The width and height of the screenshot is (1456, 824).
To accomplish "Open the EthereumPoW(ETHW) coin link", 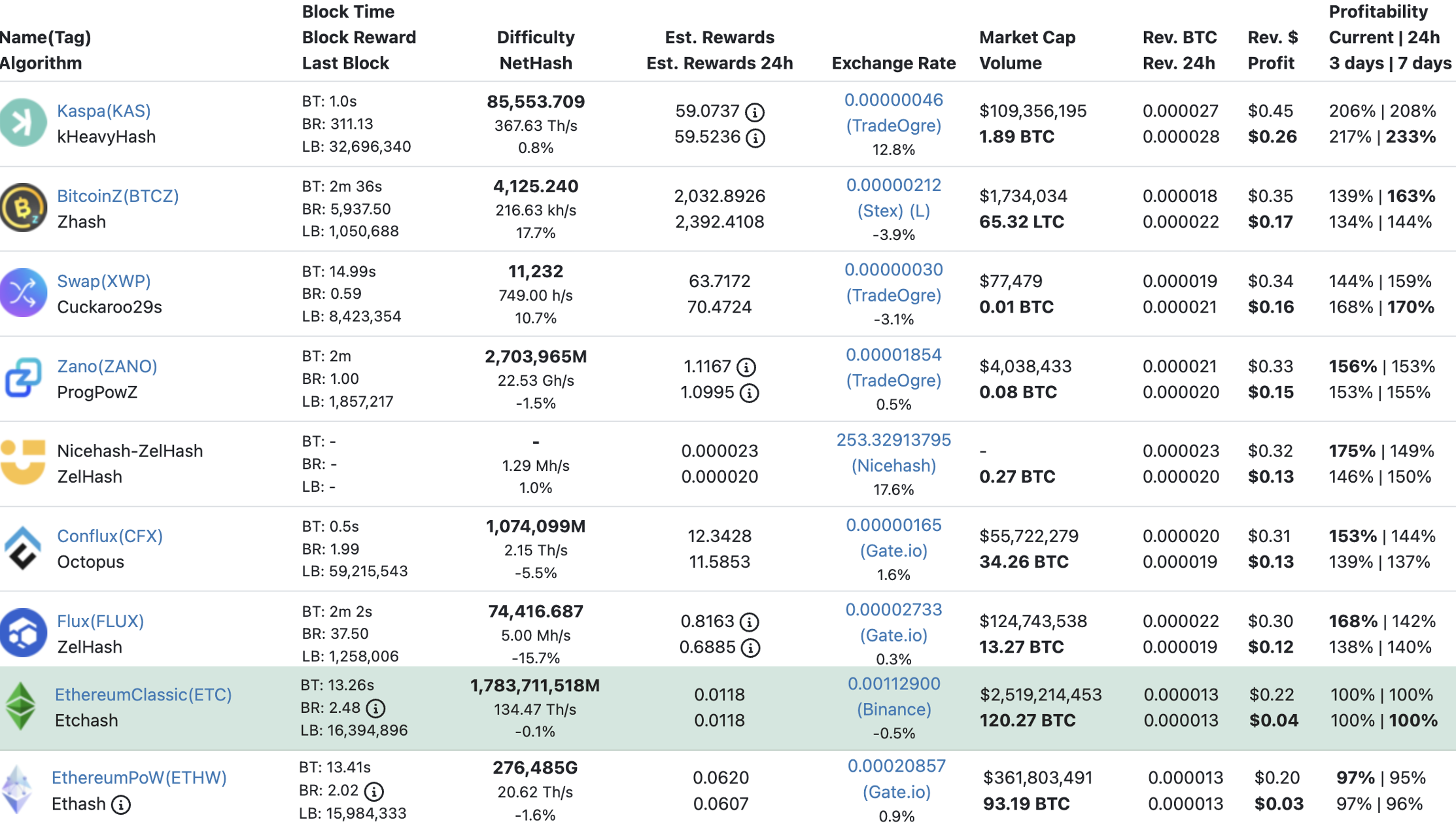I will [x=139, y=778].
